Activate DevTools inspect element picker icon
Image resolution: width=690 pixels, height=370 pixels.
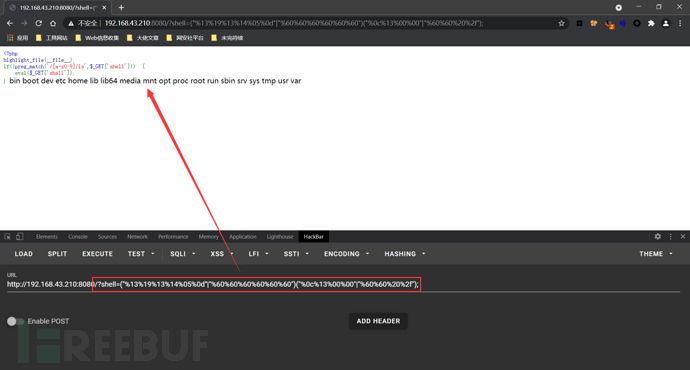7,237
